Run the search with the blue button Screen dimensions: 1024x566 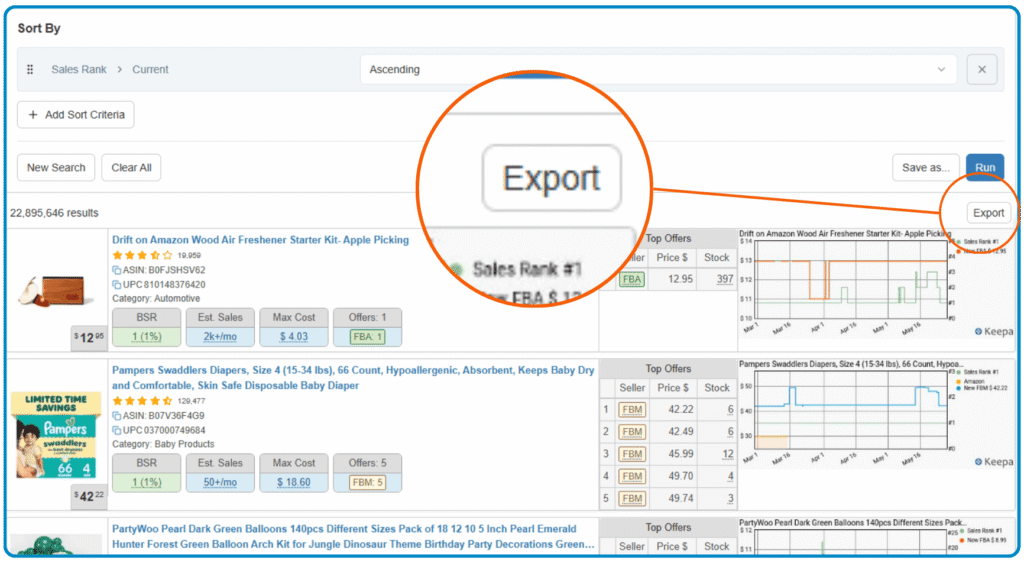click(x=985, y=167)
